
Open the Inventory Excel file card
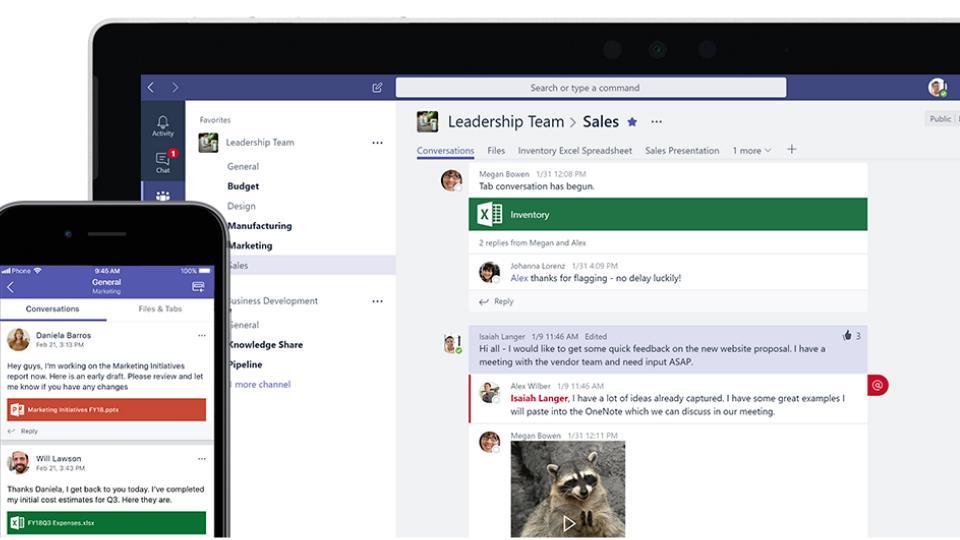pos(668,214)
